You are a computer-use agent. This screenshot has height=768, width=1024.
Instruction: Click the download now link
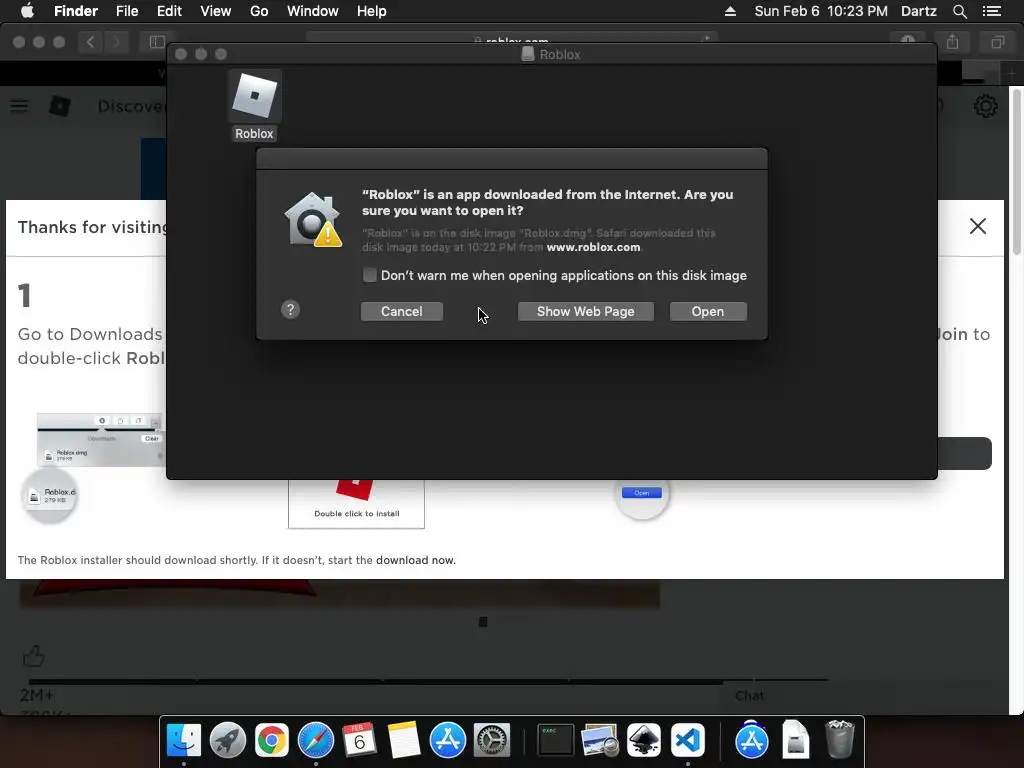[415, 560]
